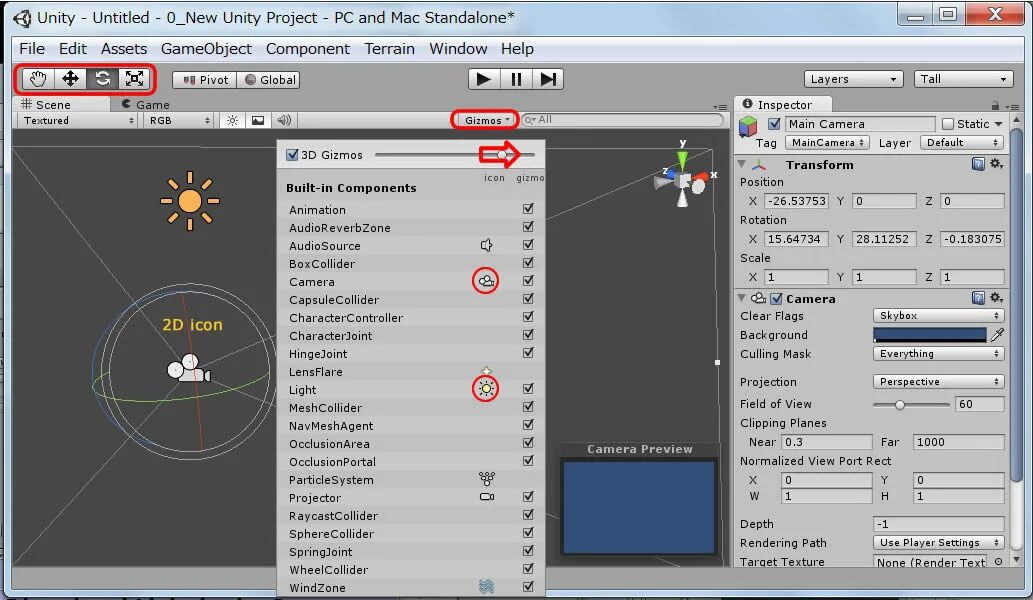Open Projection Perspective dropdown
Image resolution: width=1033 pixels, height=600 pixels.
click(x=938, y=381)
